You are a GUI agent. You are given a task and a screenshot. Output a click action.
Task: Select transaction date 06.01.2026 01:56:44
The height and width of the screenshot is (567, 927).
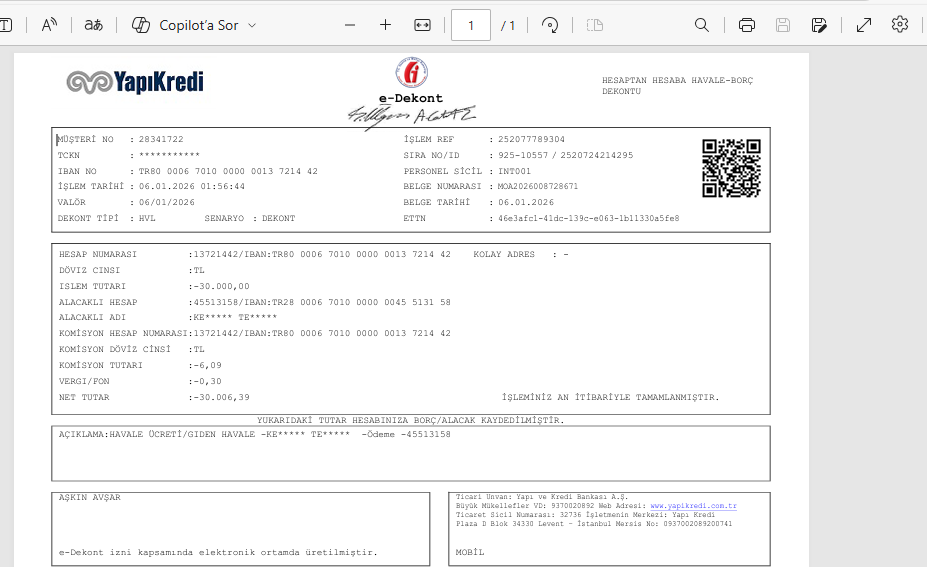[192, 186]
